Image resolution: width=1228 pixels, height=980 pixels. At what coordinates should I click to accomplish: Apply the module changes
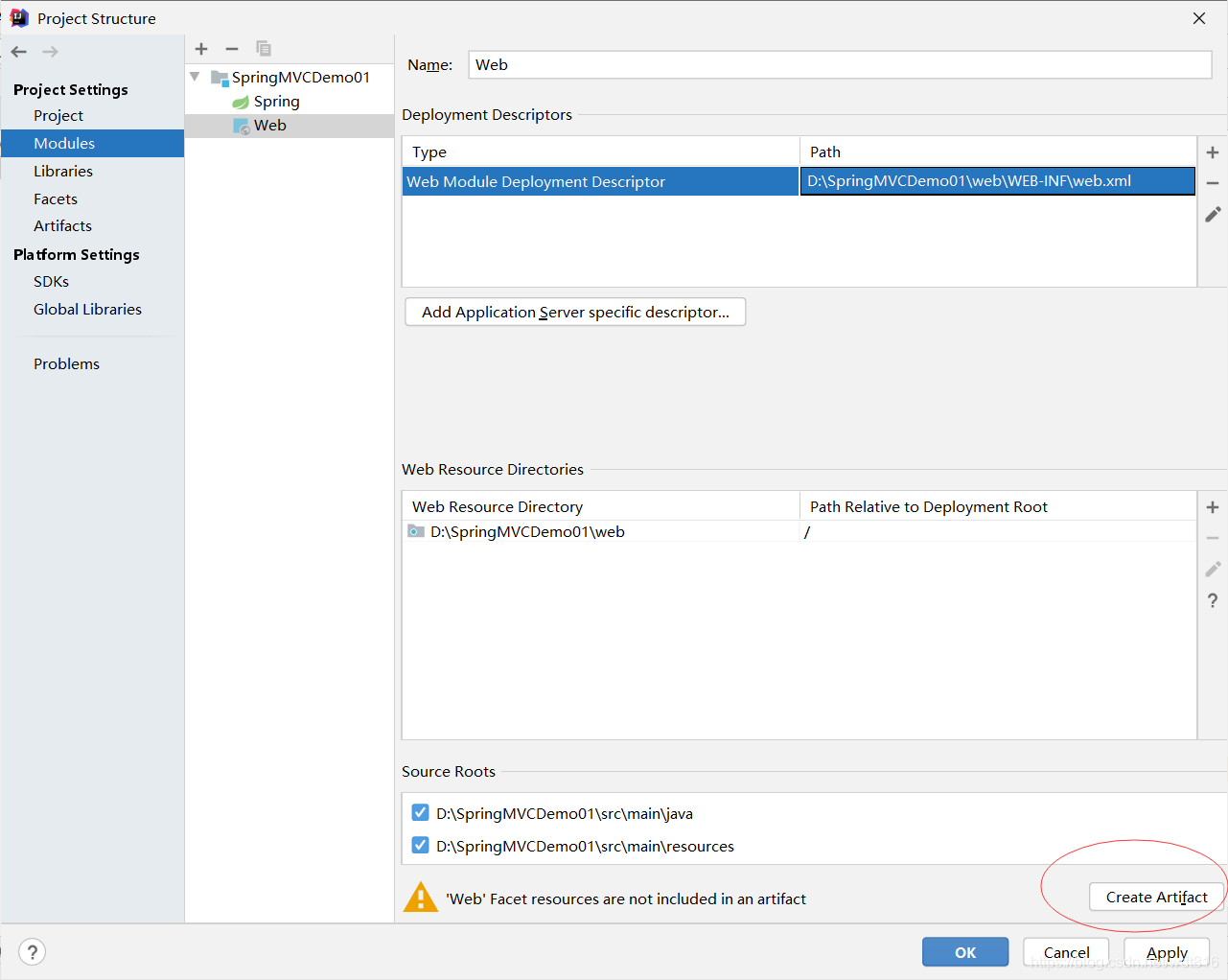(x=1167, y=952)
